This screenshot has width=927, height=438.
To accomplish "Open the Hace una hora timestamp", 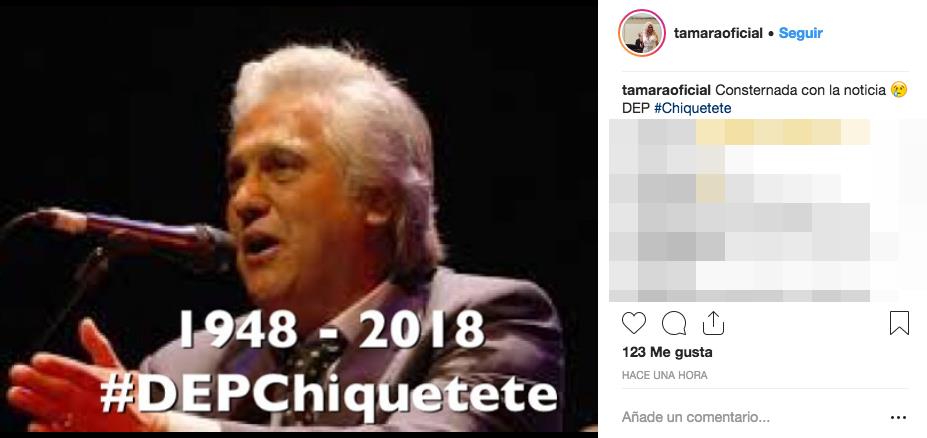I will (x=665, y=375).
